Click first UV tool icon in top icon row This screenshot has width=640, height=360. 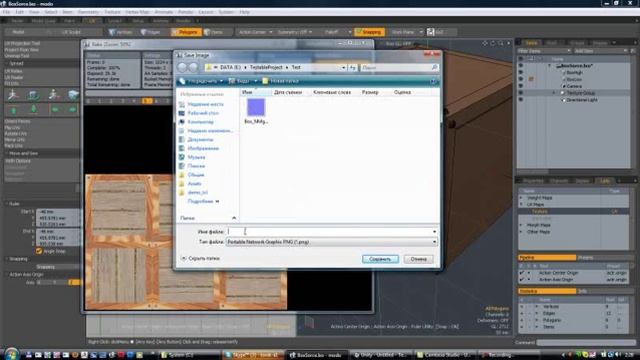coord(13,95)
